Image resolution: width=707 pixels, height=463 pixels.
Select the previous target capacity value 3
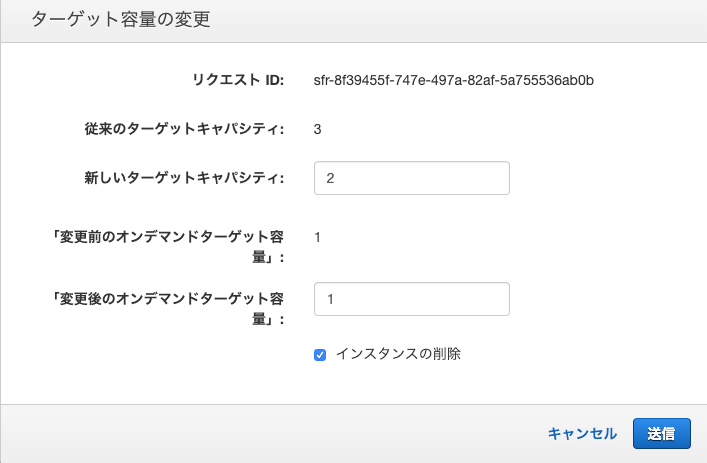tap(317, 129)
